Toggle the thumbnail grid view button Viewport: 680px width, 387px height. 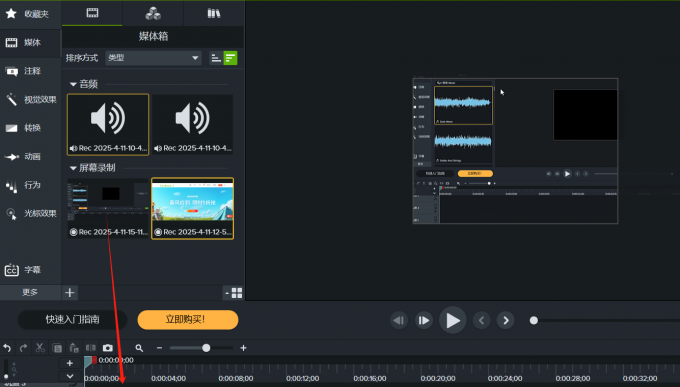tap(237, 293)
